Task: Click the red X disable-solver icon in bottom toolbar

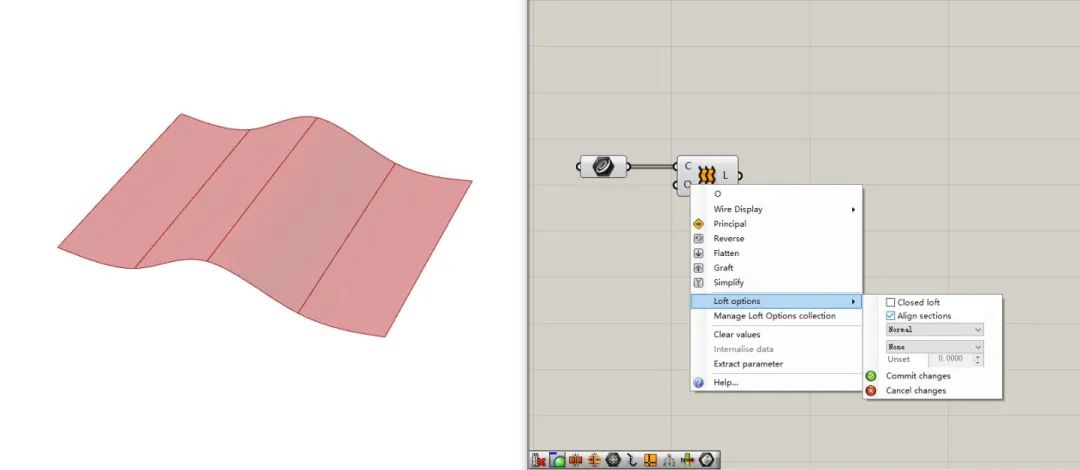Action: coord(539,460)
